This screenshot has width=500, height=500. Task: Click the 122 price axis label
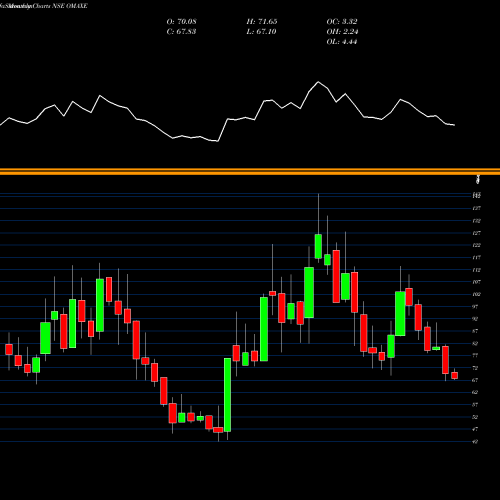click(x=477, y=245)
